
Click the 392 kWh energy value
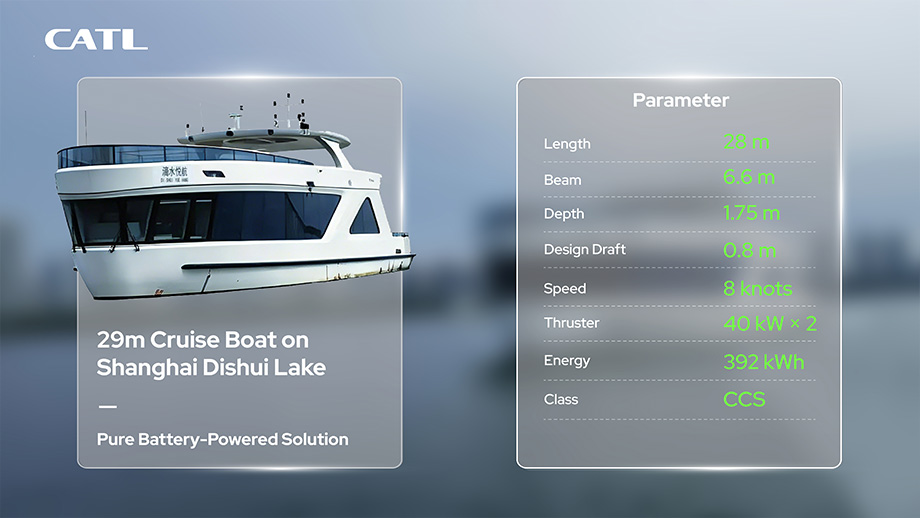pyautogui.click(x=763, y=362)
